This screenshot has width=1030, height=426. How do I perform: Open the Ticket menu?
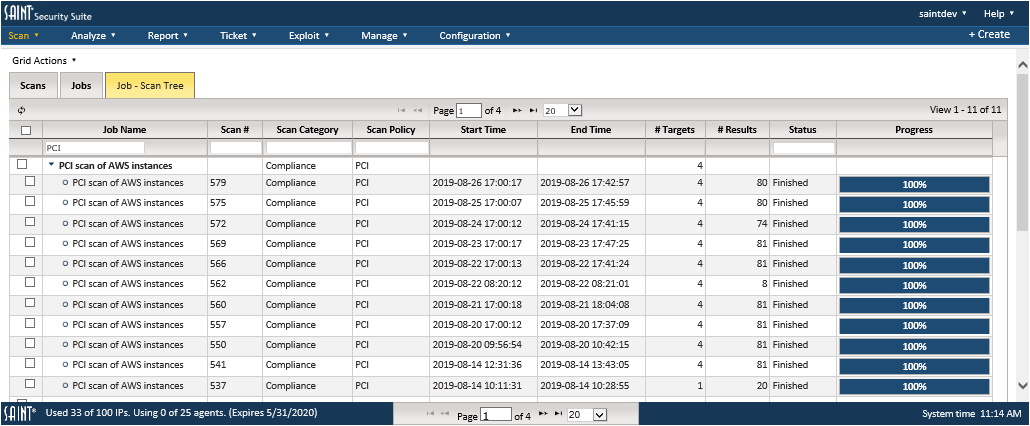click(238, 35)
